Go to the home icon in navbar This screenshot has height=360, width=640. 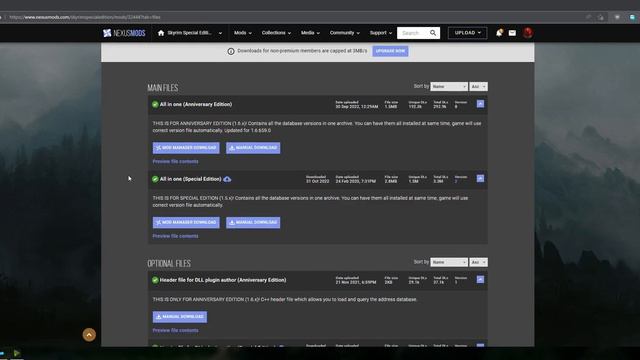[x=161, y=33]
